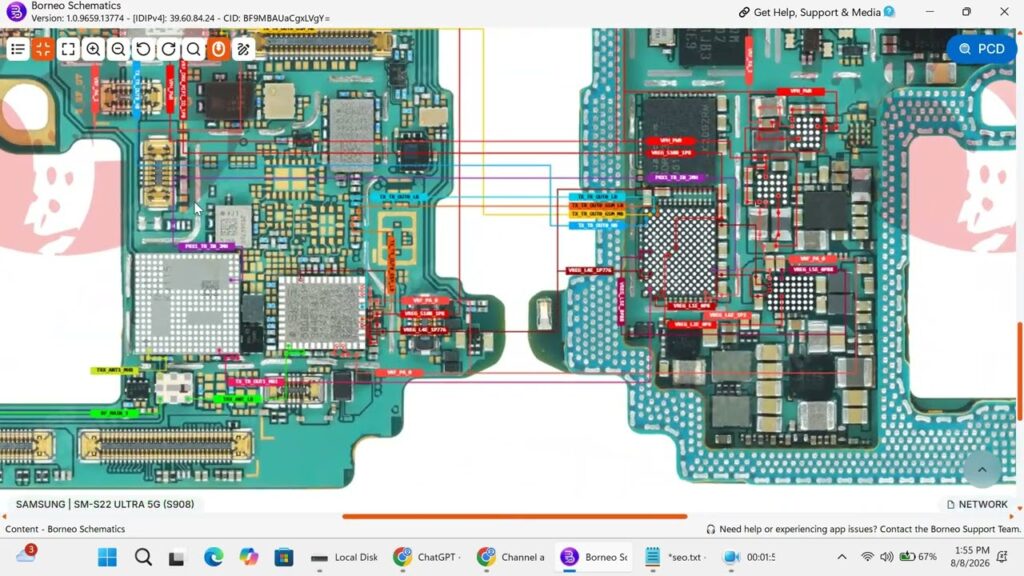The image size is (1024, 576).
Task: Switch to Channel Chrome window
Action: point(511,557)
